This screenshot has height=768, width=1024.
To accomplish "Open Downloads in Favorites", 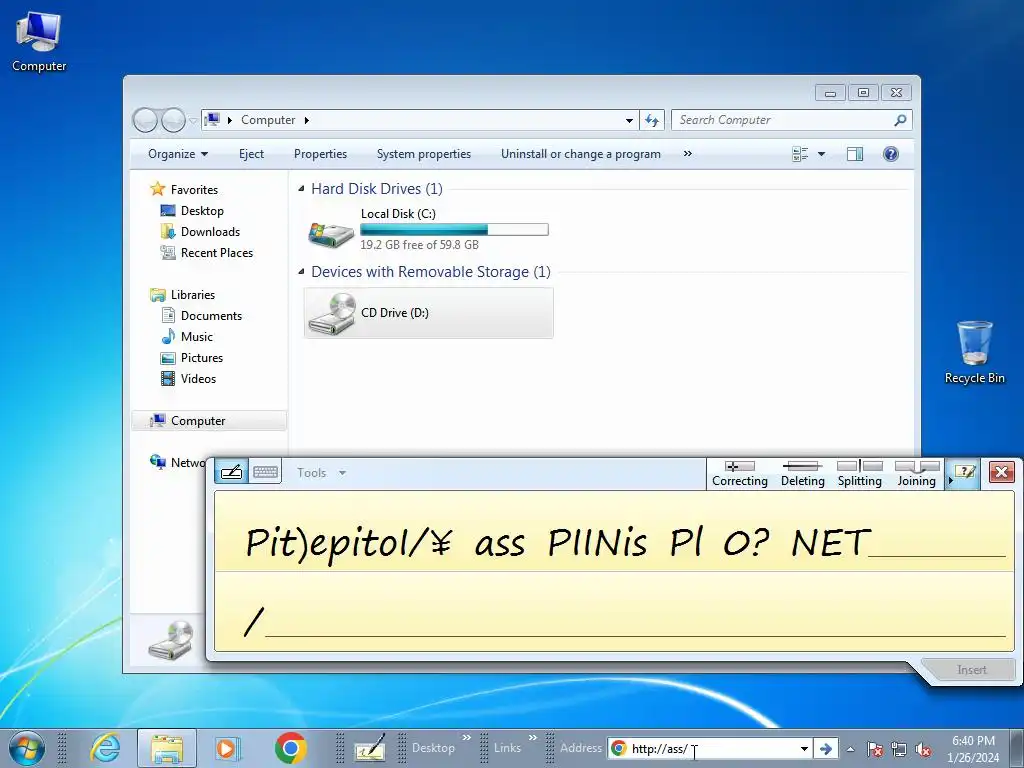I will click(x=210, y=232).
